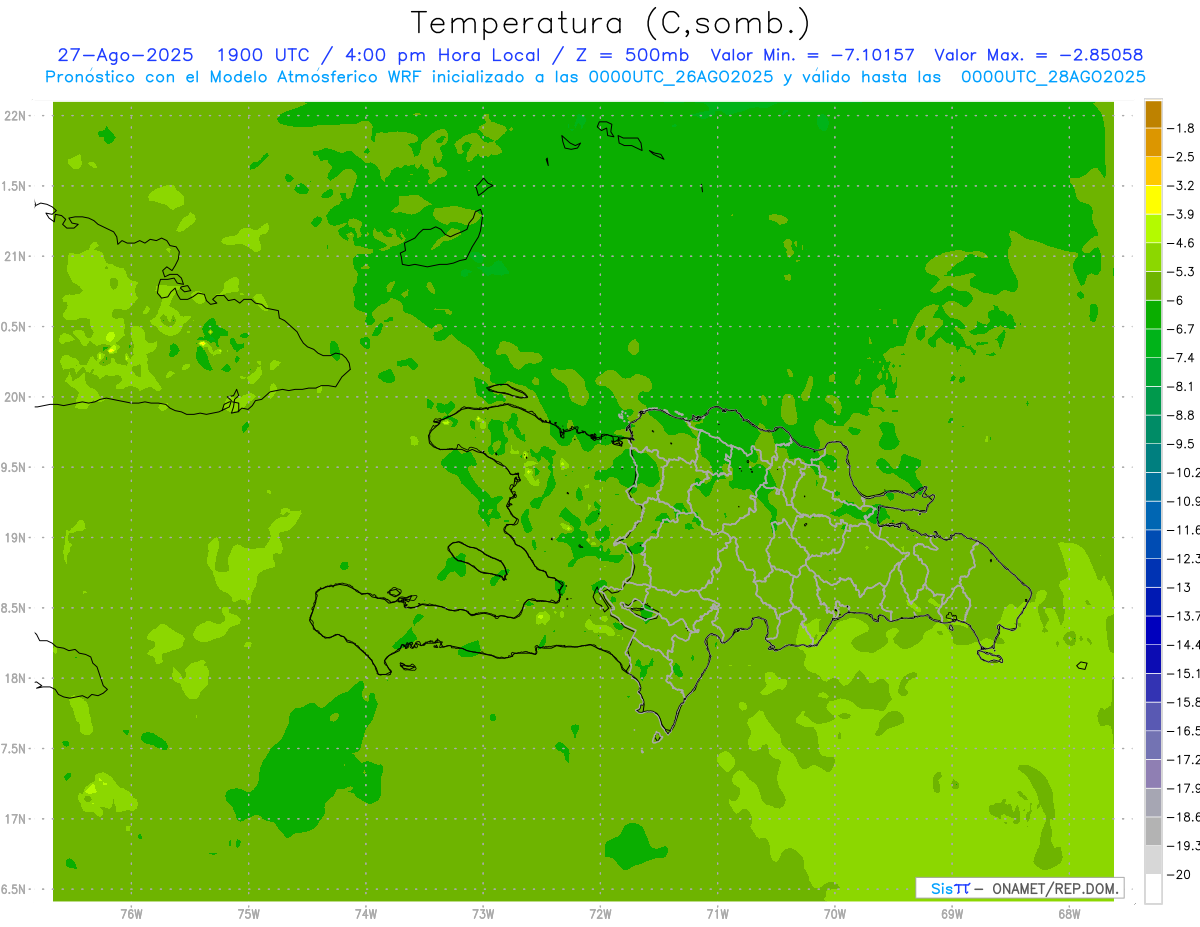Viewport: 1200px width, 927px height.
Task: Click the '68W' longitude label
Action: tap(1069, 913)
